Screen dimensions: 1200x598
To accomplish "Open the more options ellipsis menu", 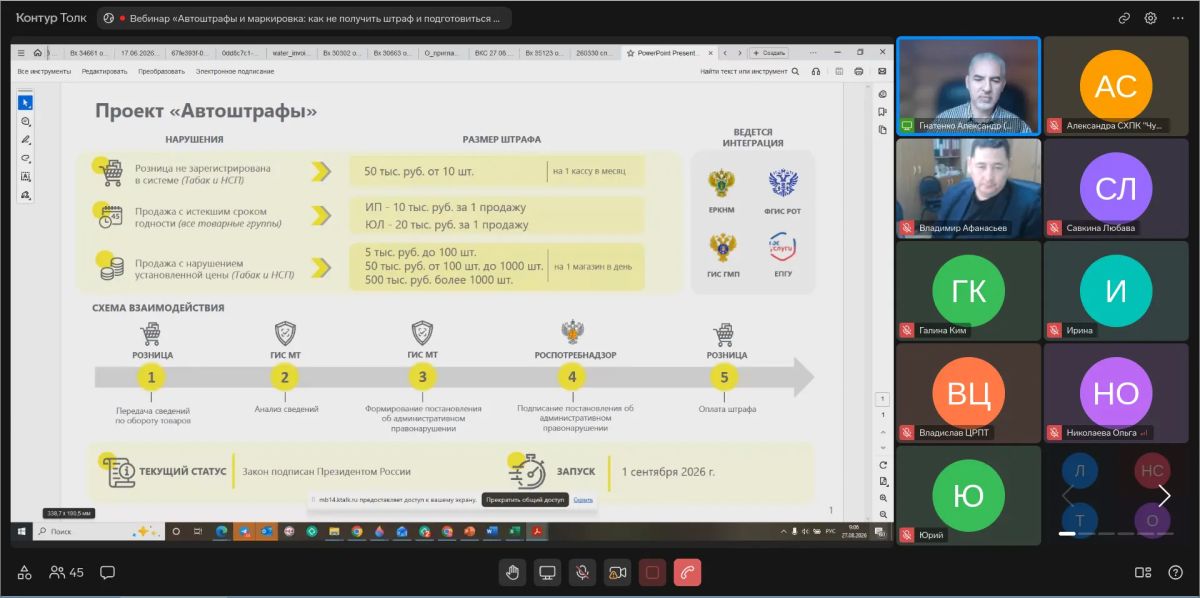I will click(x=1177, y=18).
